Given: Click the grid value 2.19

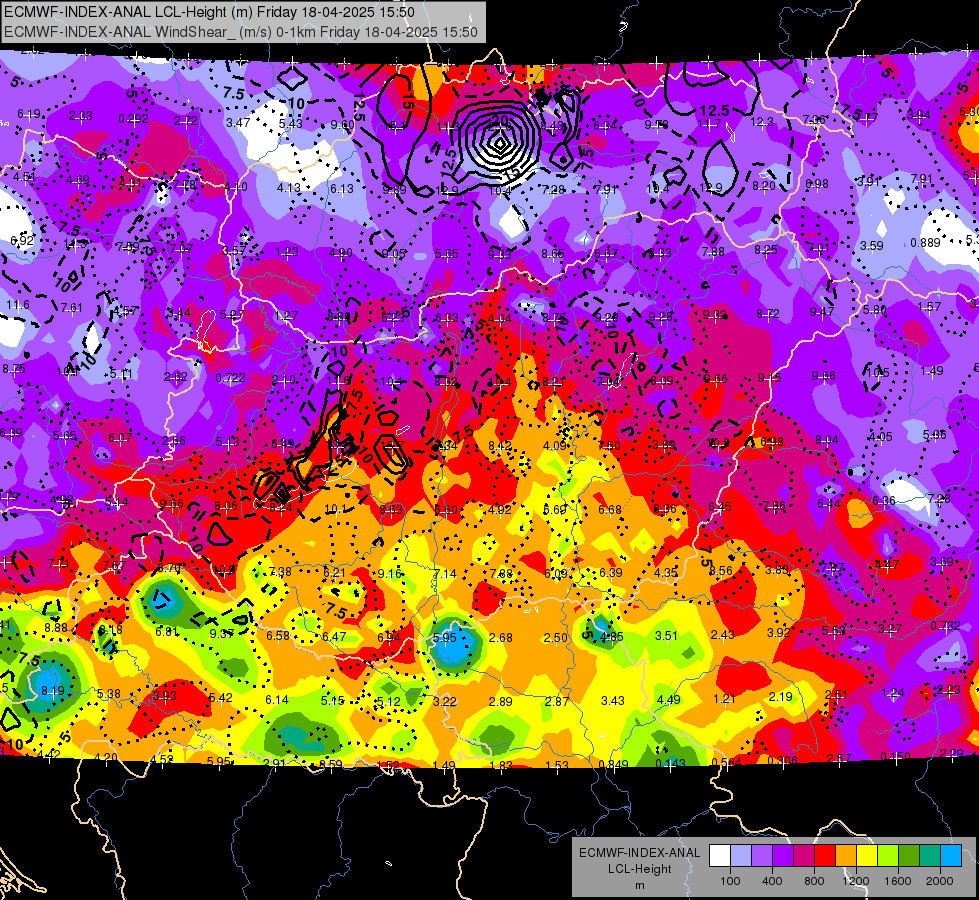Looking at the screenshot, I should (x=780, y=696).
